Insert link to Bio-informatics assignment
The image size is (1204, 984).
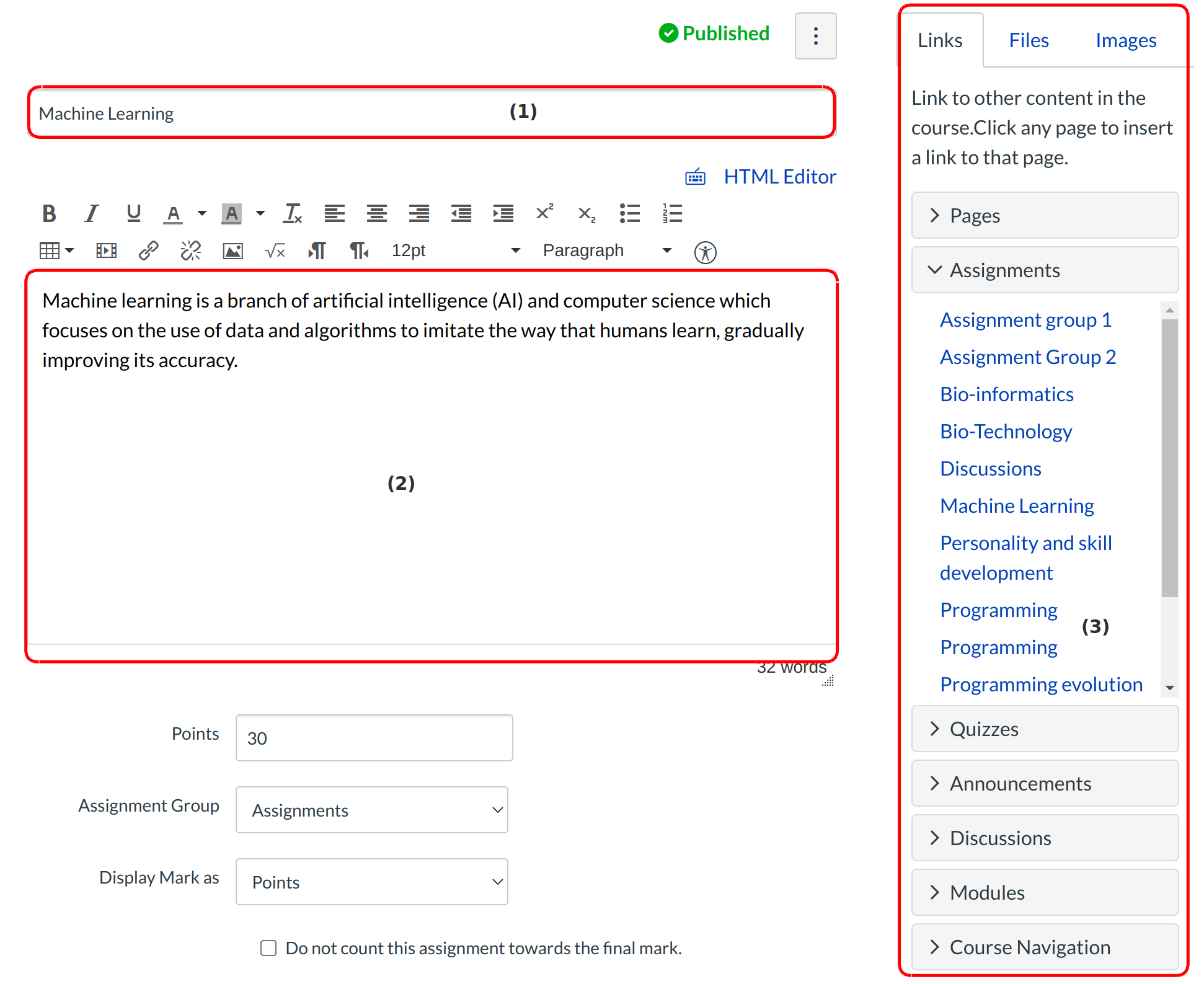1006,394
